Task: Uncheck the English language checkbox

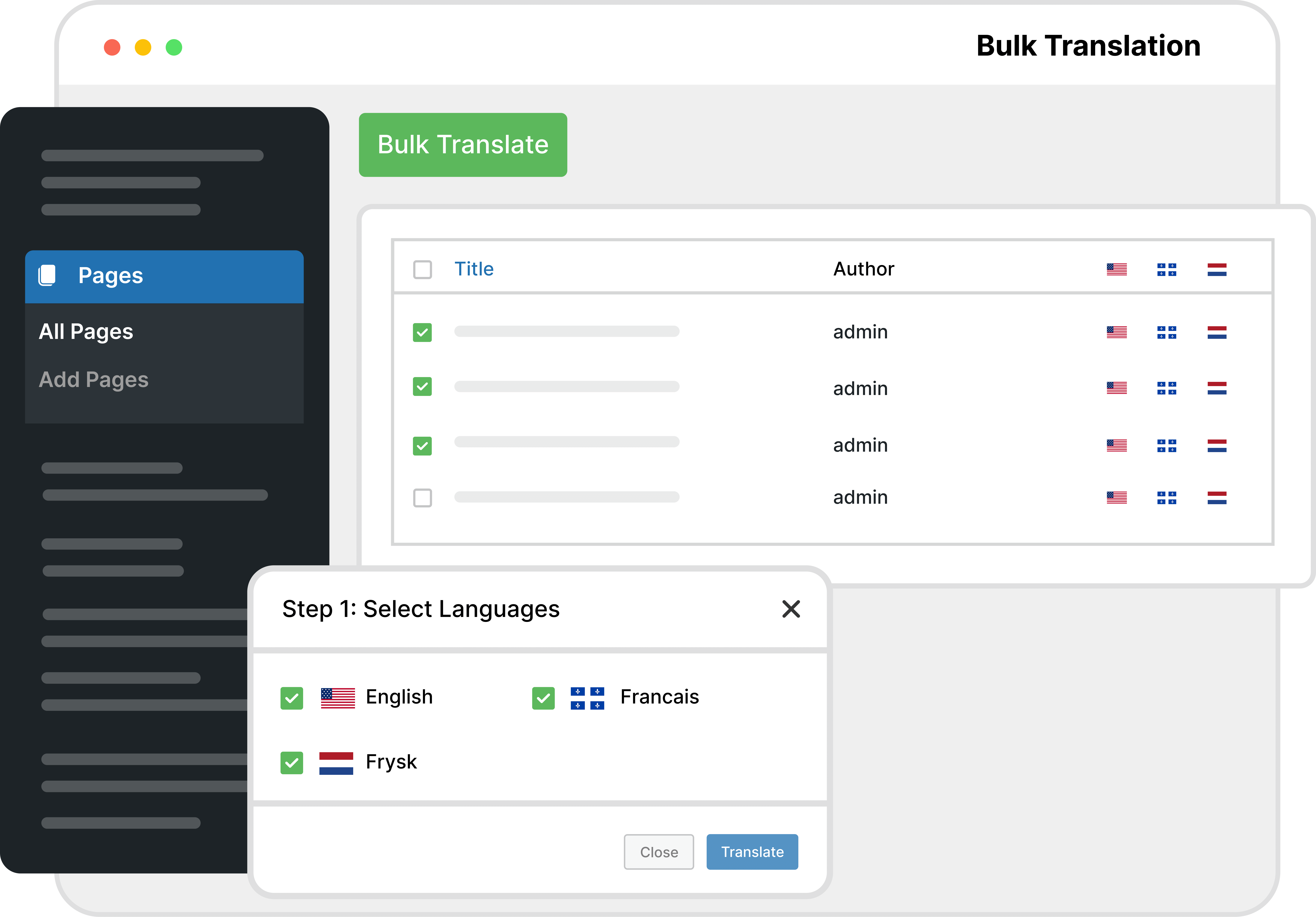Action: point(292,698)
